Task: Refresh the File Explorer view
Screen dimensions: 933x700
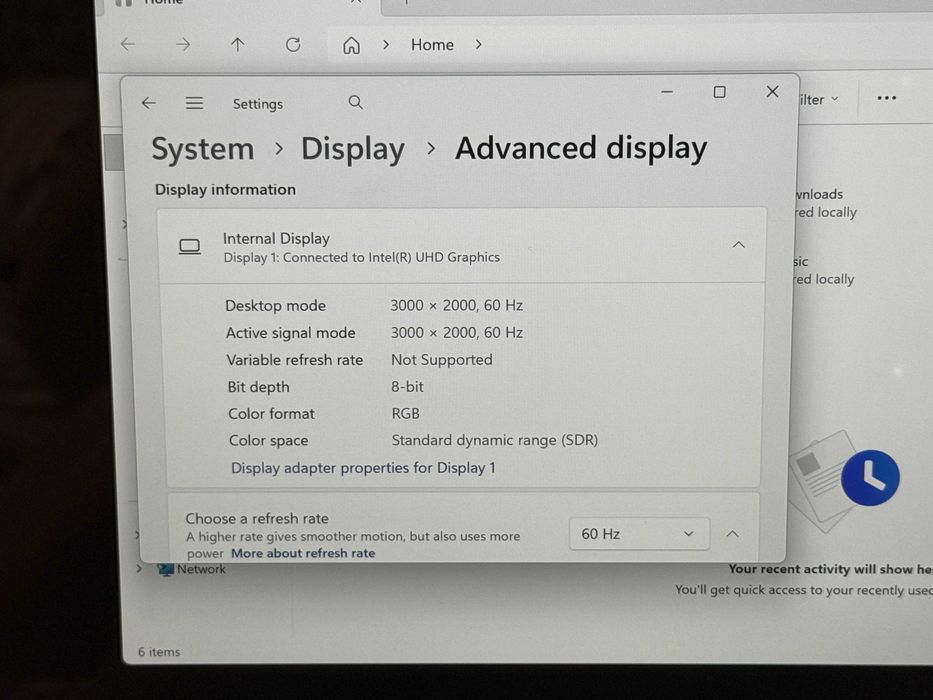Action: [293, 45]
